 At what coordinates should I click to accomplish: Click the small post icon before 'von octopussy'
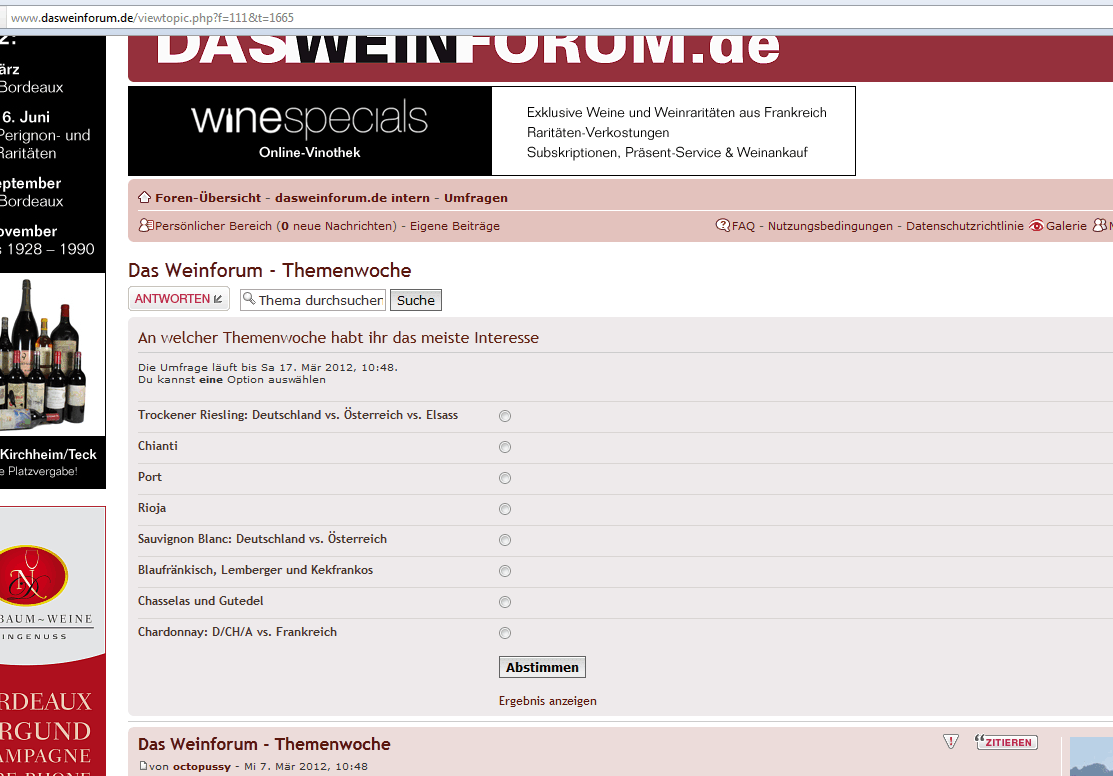[x=143, y=767]
